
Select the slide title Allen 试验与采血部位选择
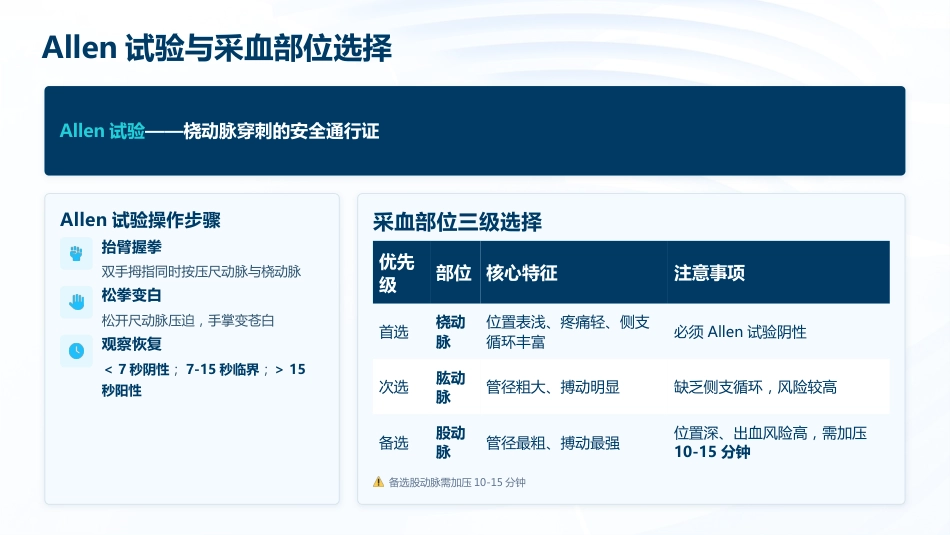click(217, 48)
